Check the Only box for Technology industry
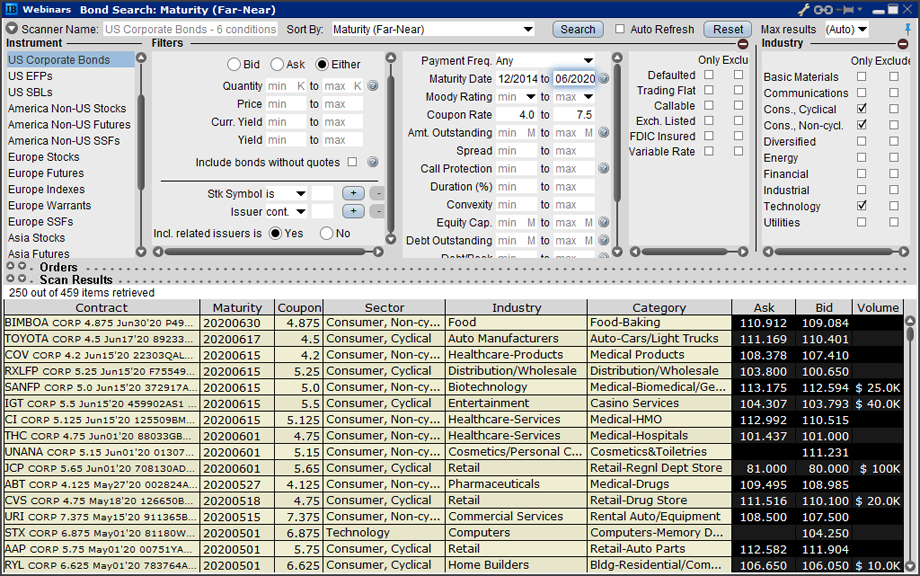This screenshot has height=576, width=920. [862, 206]
